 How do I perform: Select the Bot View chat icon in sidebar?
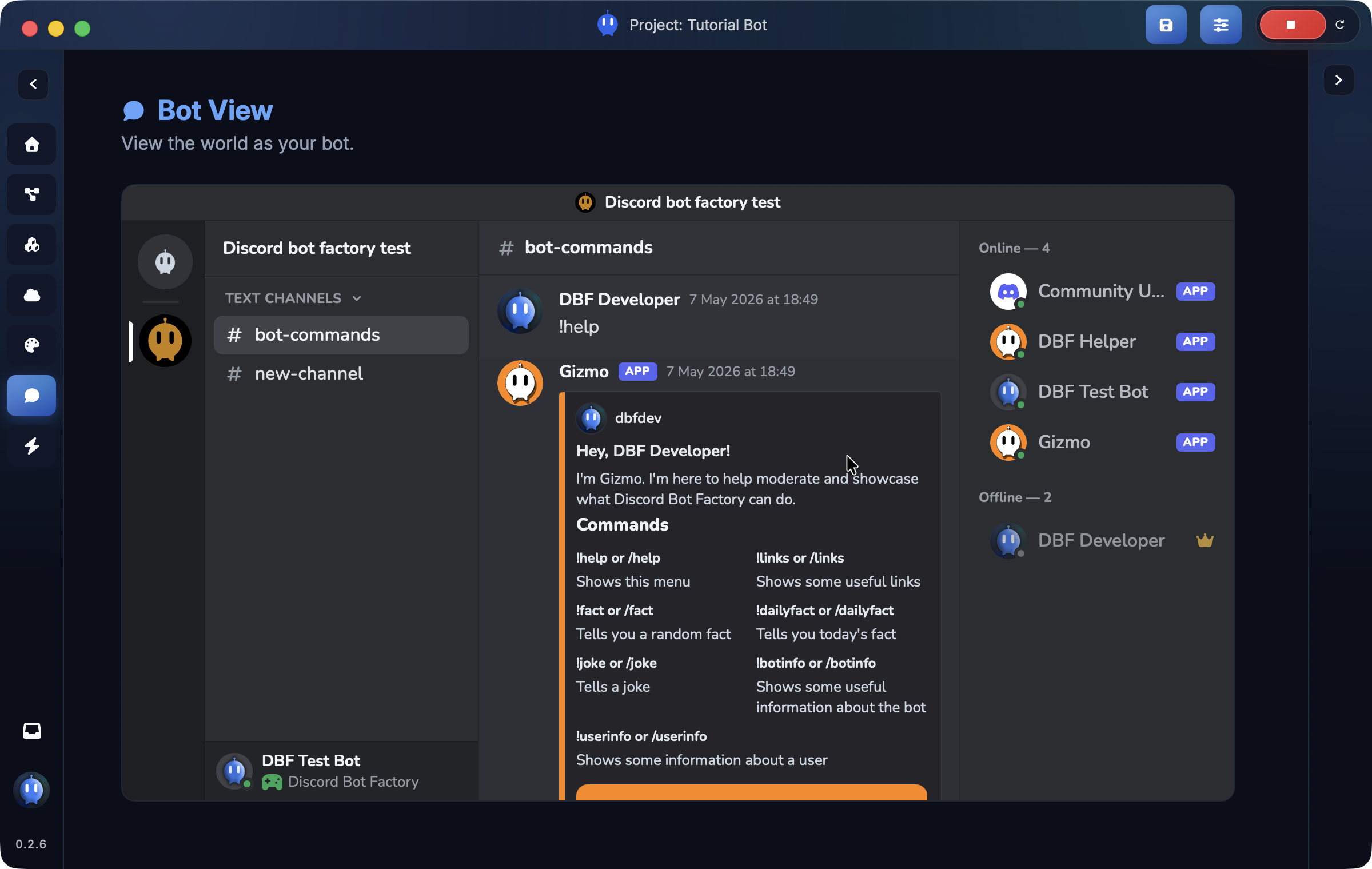tap(32, 396)
